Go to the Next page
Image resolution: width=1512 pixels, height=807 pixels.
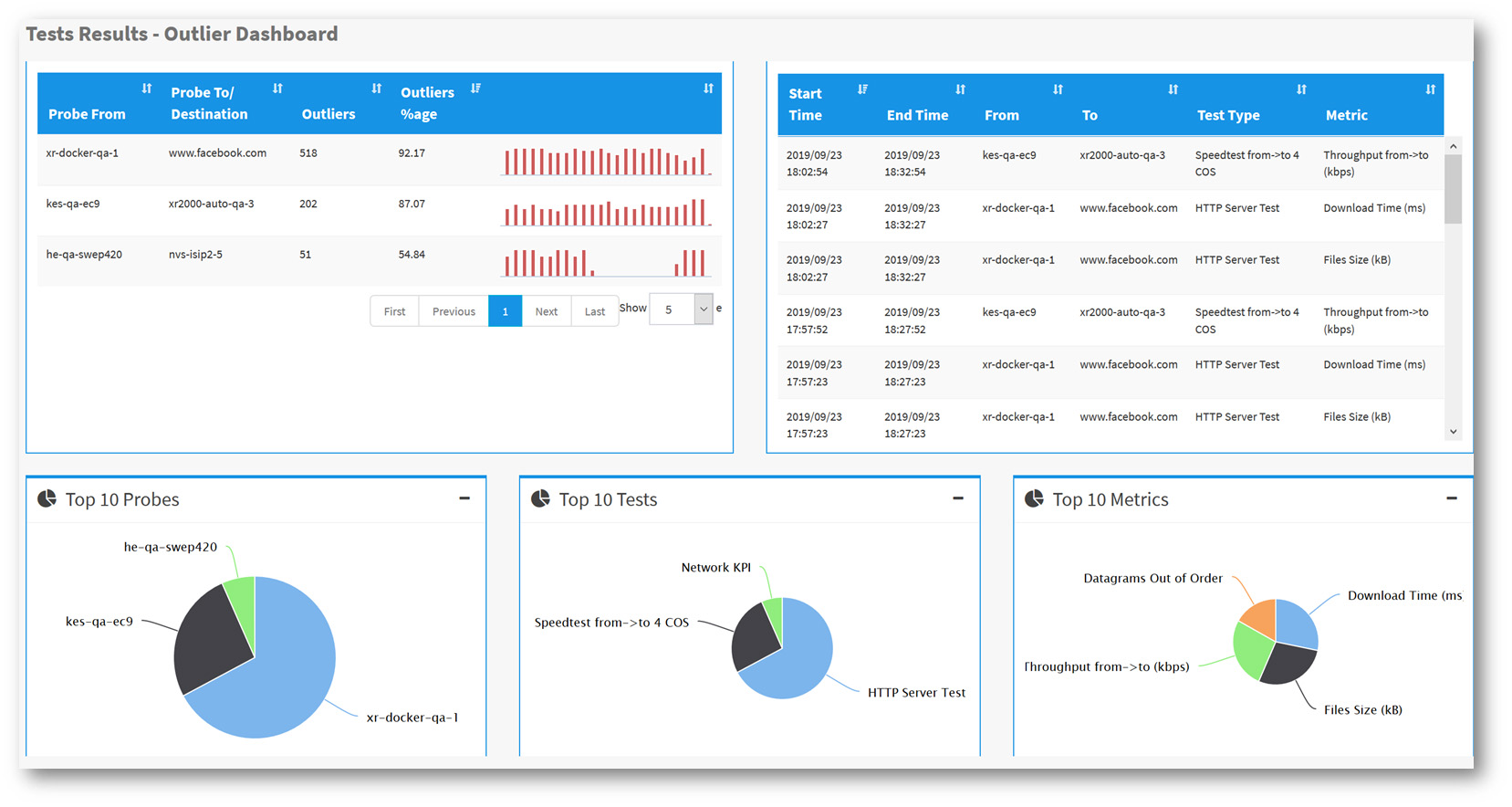[x=546, y=311]
